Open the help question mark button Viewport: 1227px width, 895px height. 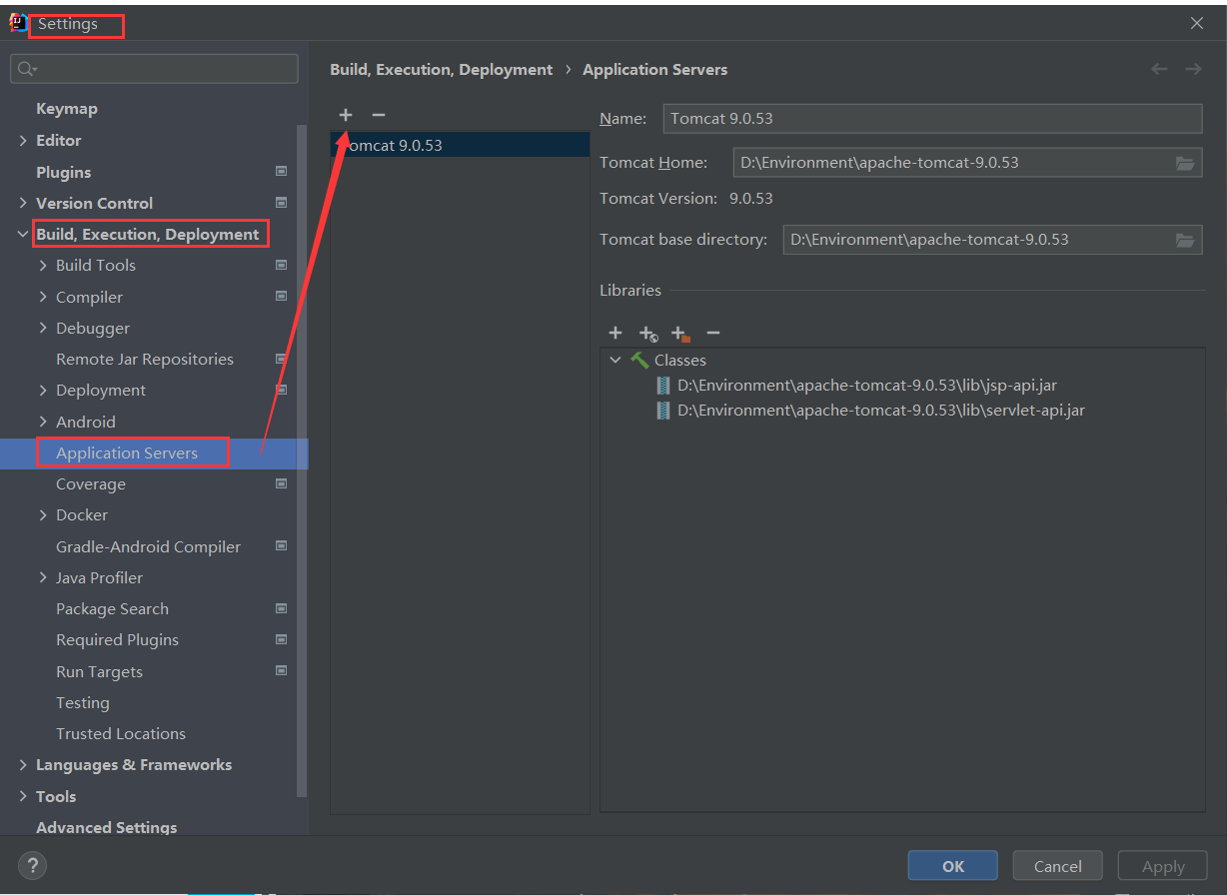pyautogui.click(x=33, y=865)
